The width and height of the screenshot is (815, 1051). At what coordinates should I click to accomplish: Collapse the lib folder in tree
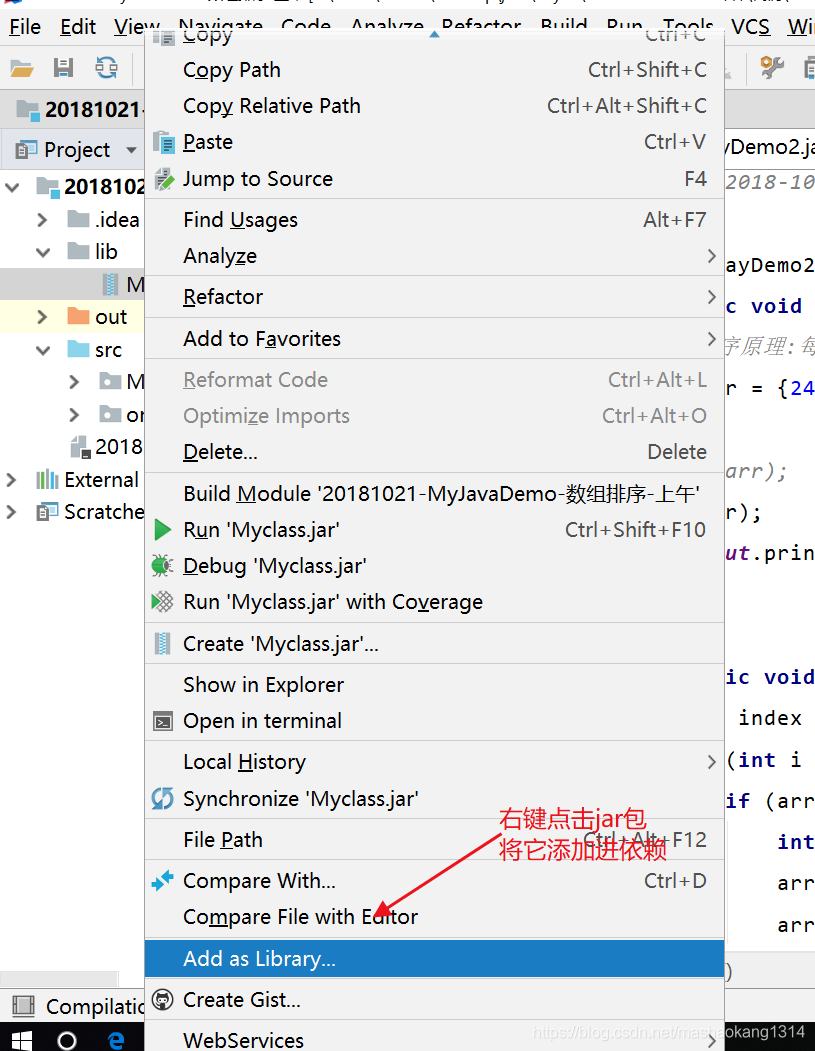[x=43, y=252]
